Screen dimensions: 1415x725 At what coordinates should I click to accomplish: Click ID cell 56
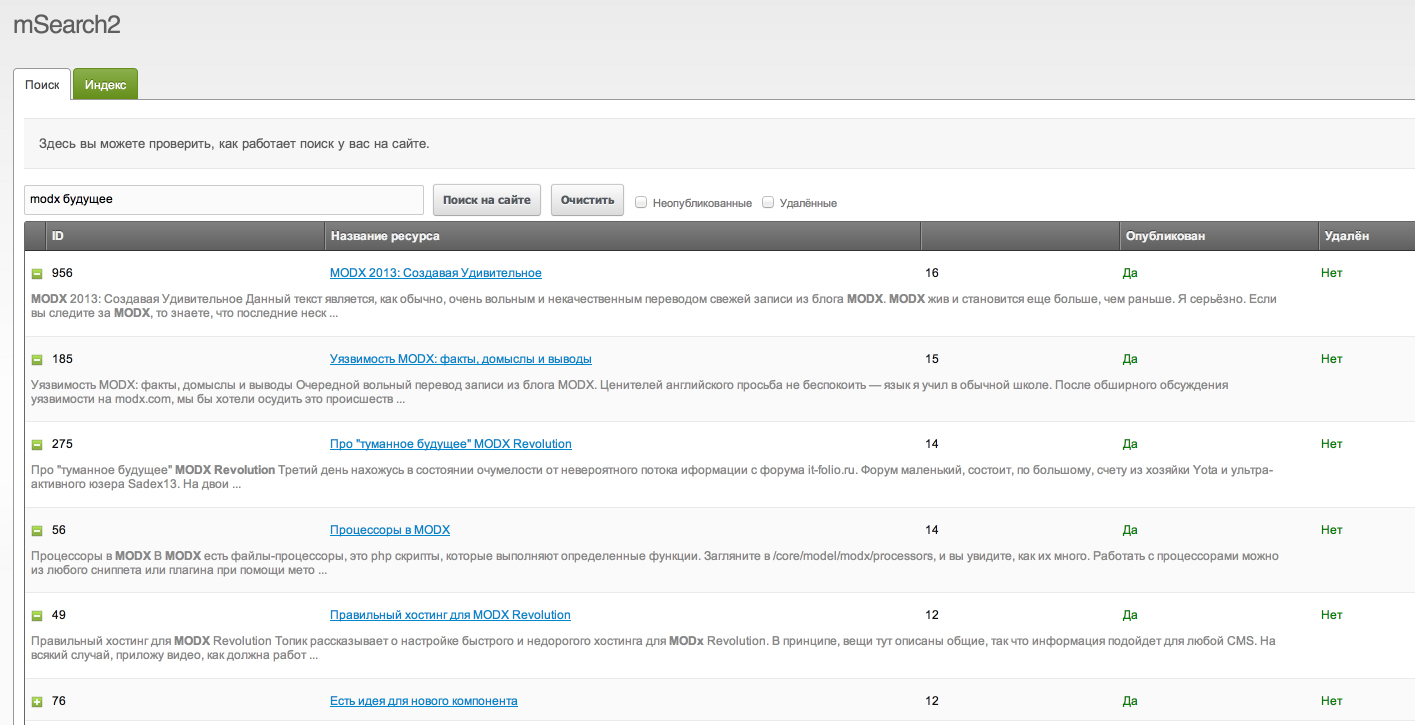tap(59, 530)
